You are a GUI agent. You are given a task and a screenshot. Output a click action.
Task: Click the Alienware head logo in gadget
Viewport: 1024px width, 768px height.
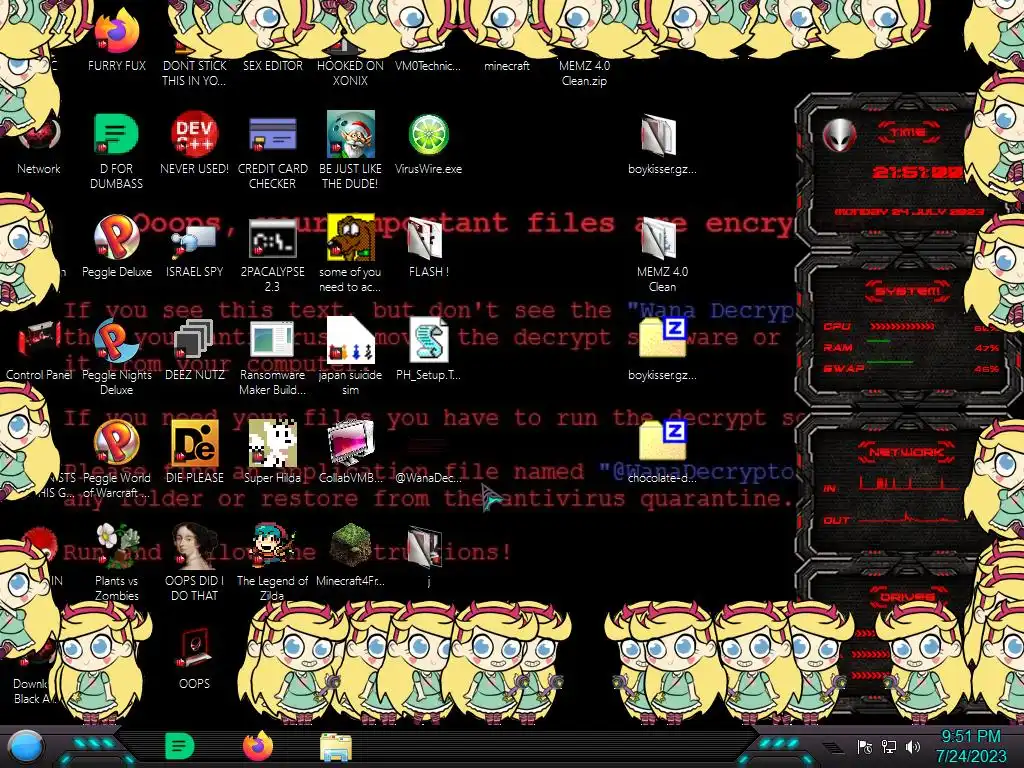[x=839, y=136]
